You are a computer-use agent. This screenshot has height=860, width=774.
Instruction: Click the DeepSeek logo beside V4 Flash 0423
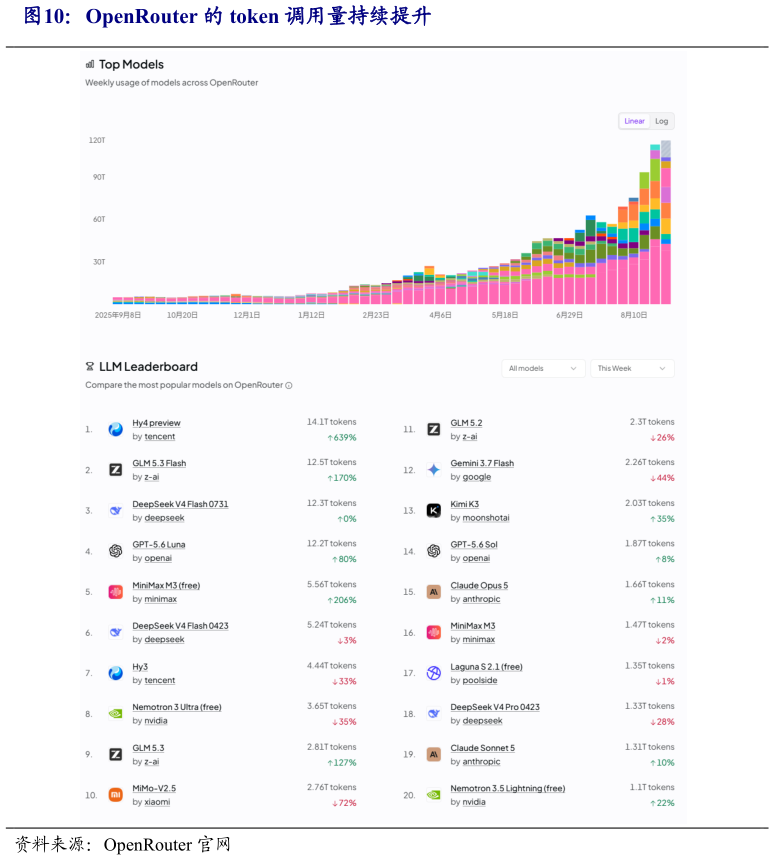[115, 632]
